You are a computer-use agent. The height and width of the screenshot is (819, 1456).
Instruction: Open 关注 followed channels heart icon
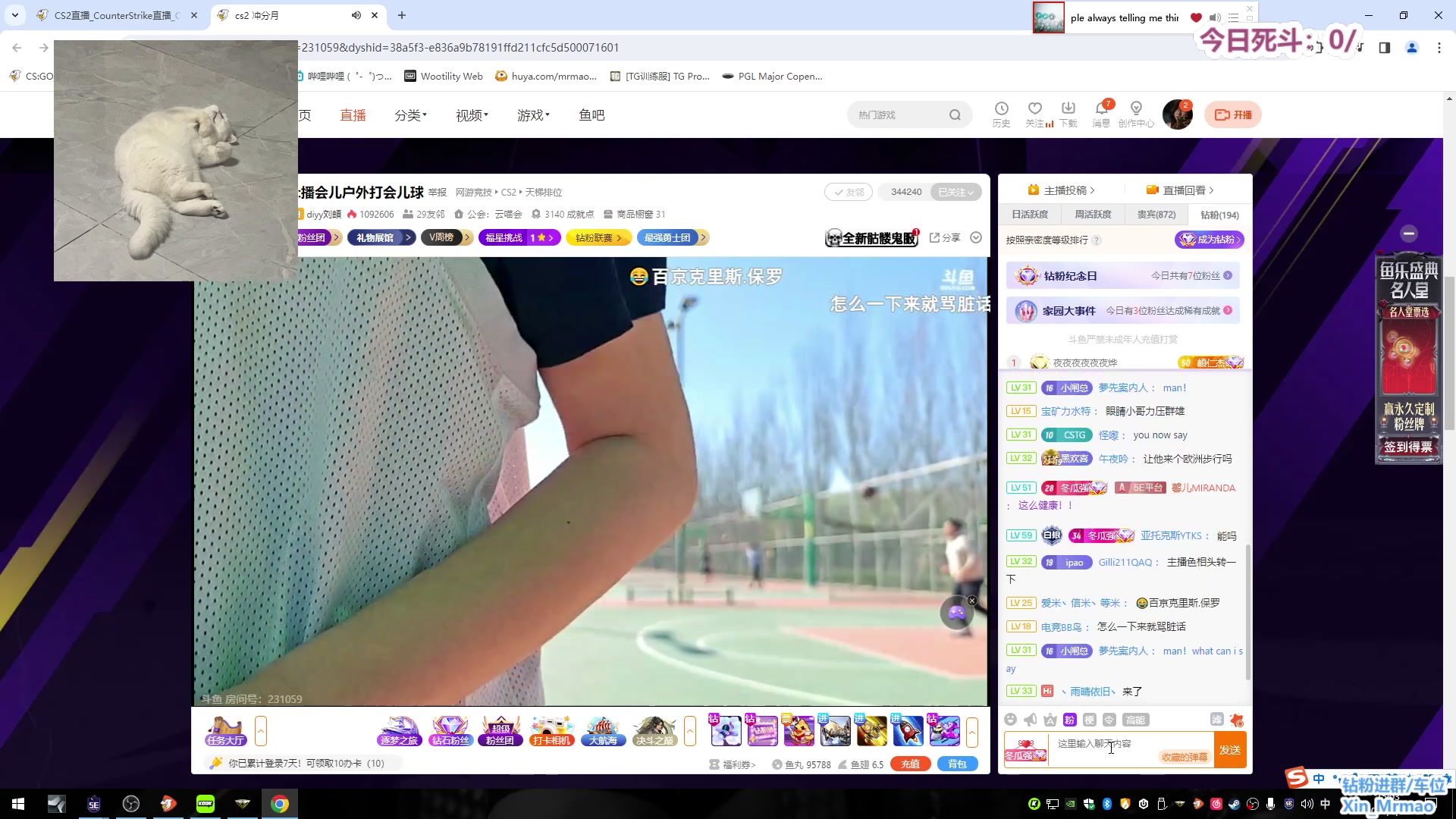click(x=1035, y=115)
